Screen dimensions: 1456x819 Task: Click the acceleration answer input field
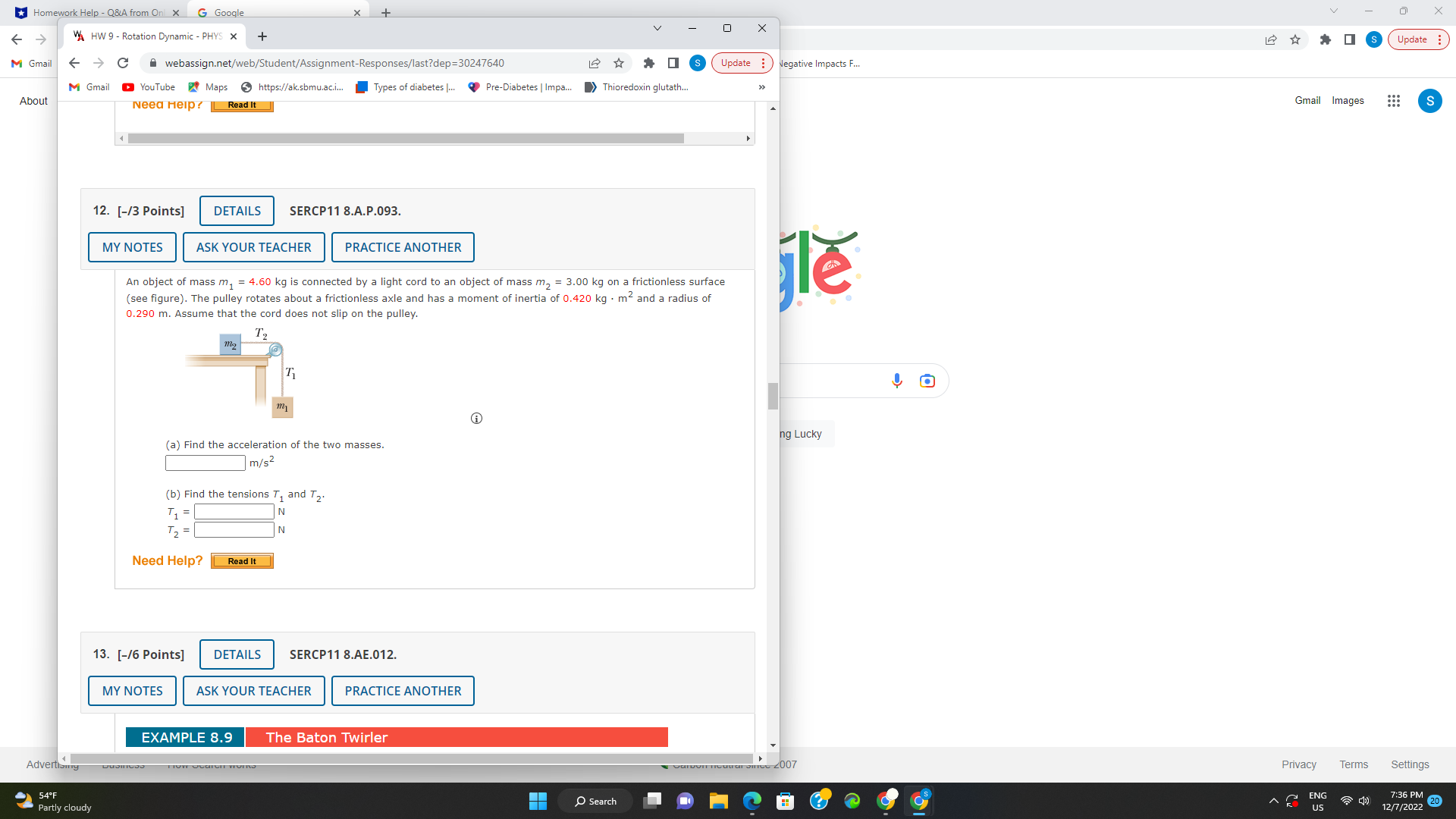pos(205,463)
